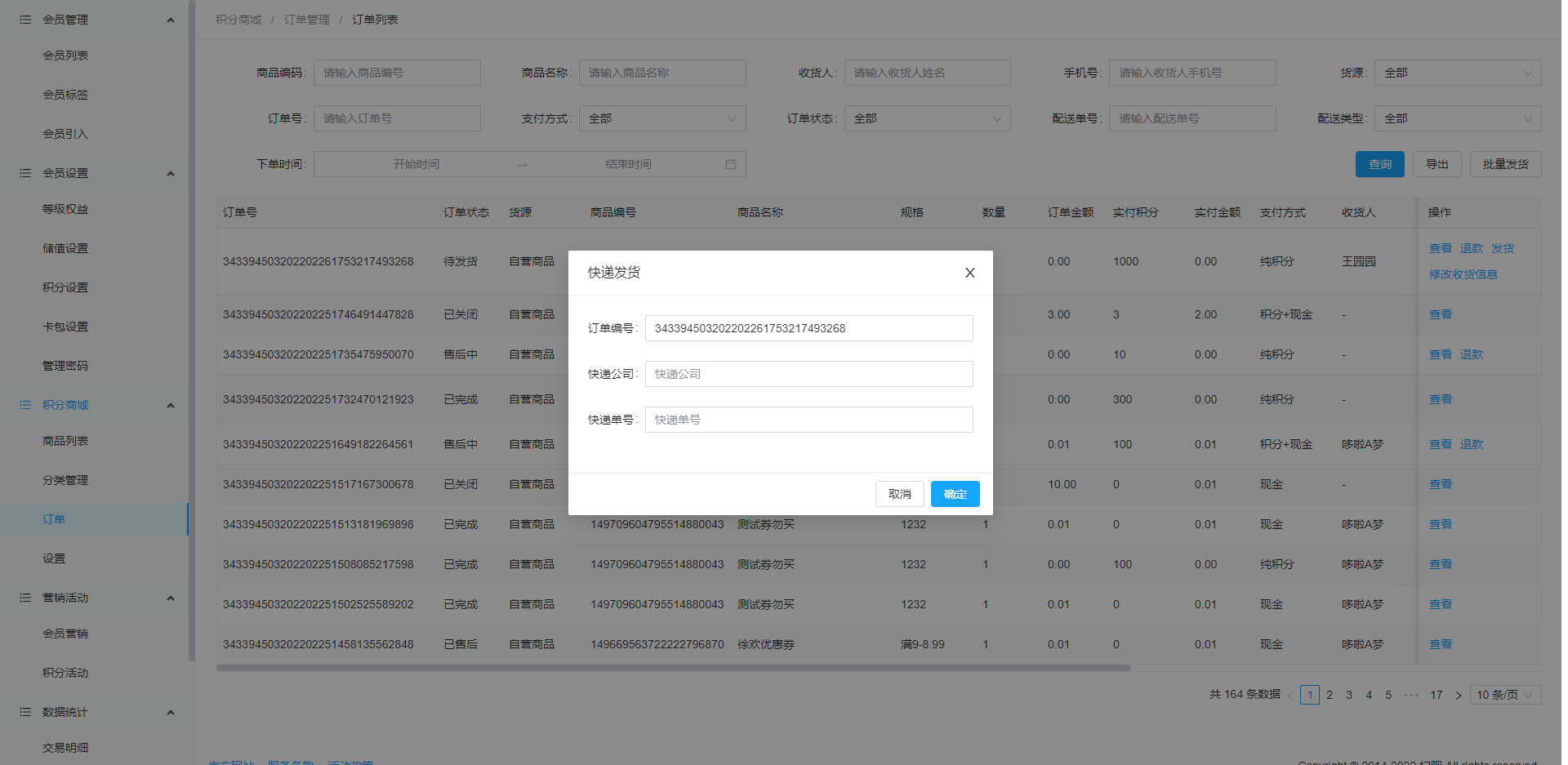Open the 支付方式 dropdown

(x=662, y=118)
